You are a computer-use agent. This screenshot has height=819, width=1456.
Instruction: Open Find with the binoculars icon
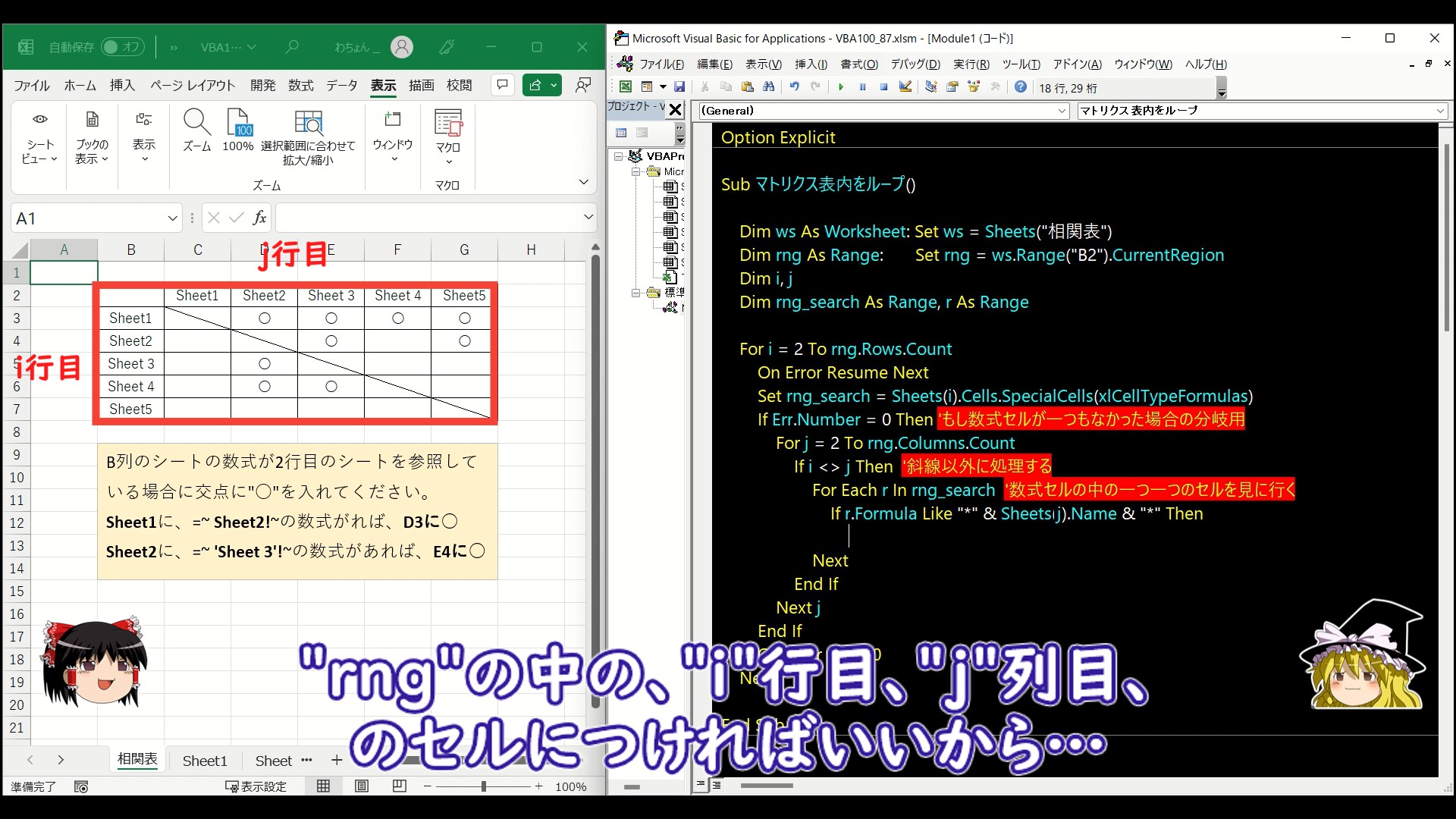coord(769,87)
